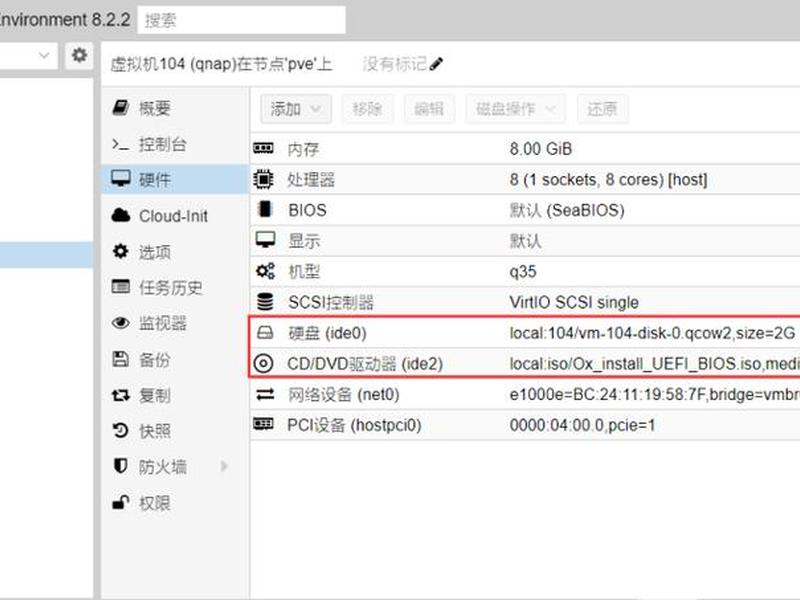
Task: Click the CD/DVD驱动器 disc icon
Action: tap(263, 363)
